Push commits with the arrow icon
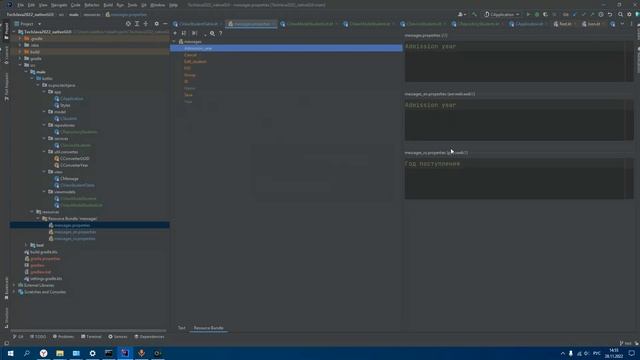Screen dimensions: 640x360 click(592, 14)
